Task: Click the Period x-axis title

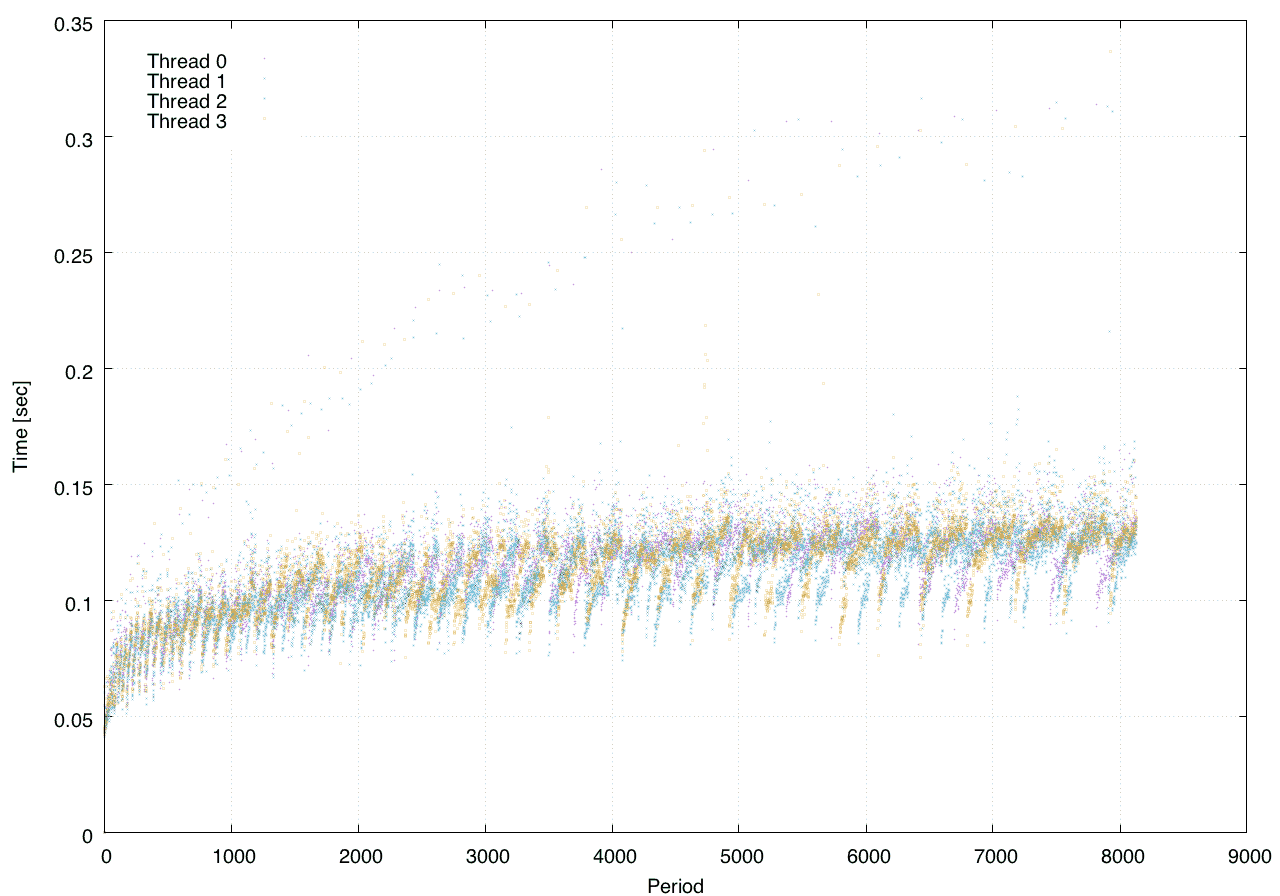Action: point(675,885)
